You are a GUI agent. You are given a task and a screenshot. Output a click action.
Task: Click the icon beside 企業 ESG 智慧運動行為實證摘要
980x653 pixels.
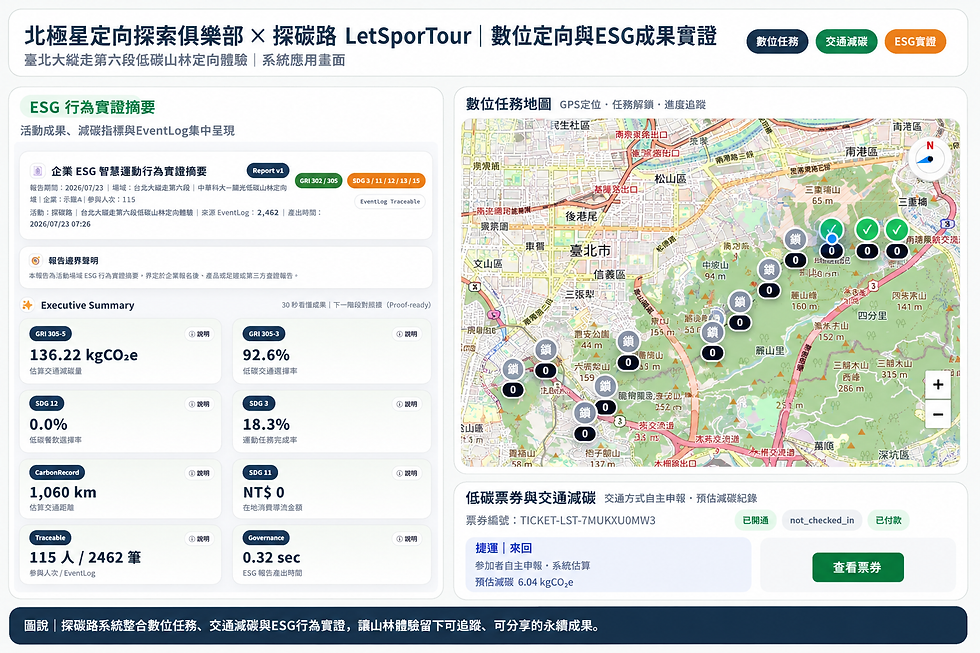click(x=37, y=171)
